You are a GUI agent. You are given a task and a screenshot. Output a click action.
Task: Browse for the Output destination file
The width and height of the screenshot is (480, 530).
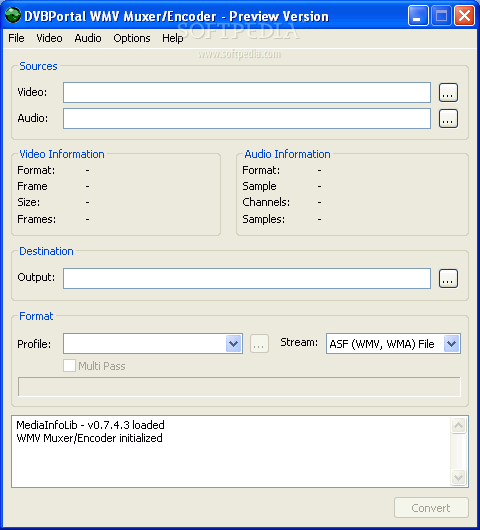click(448, 279)
